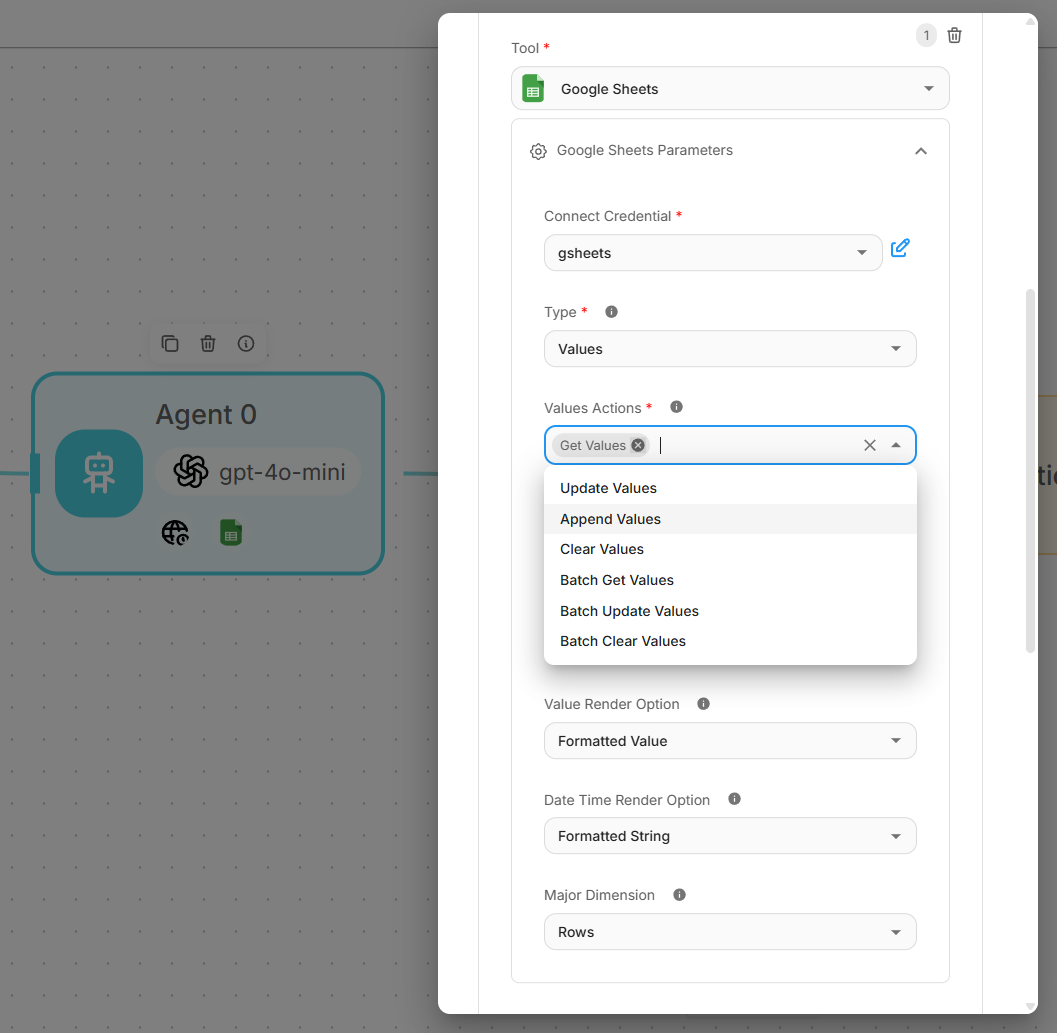The height and width of the screenshot is (1033, 1057).
Task: Click the info icon next to Type label
Action: pos(612,312)
